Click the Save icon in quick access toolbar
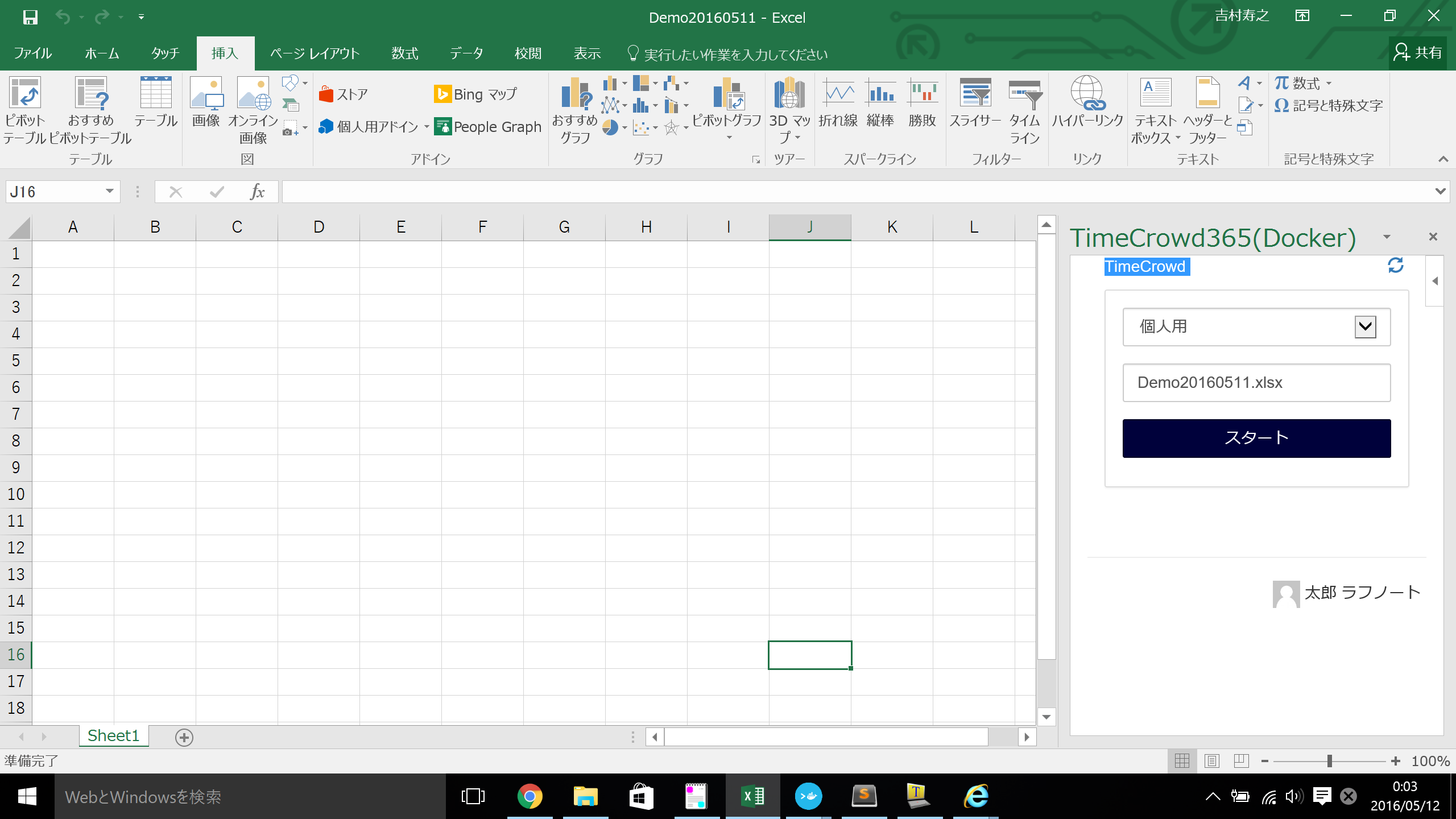 coord(30,17)
